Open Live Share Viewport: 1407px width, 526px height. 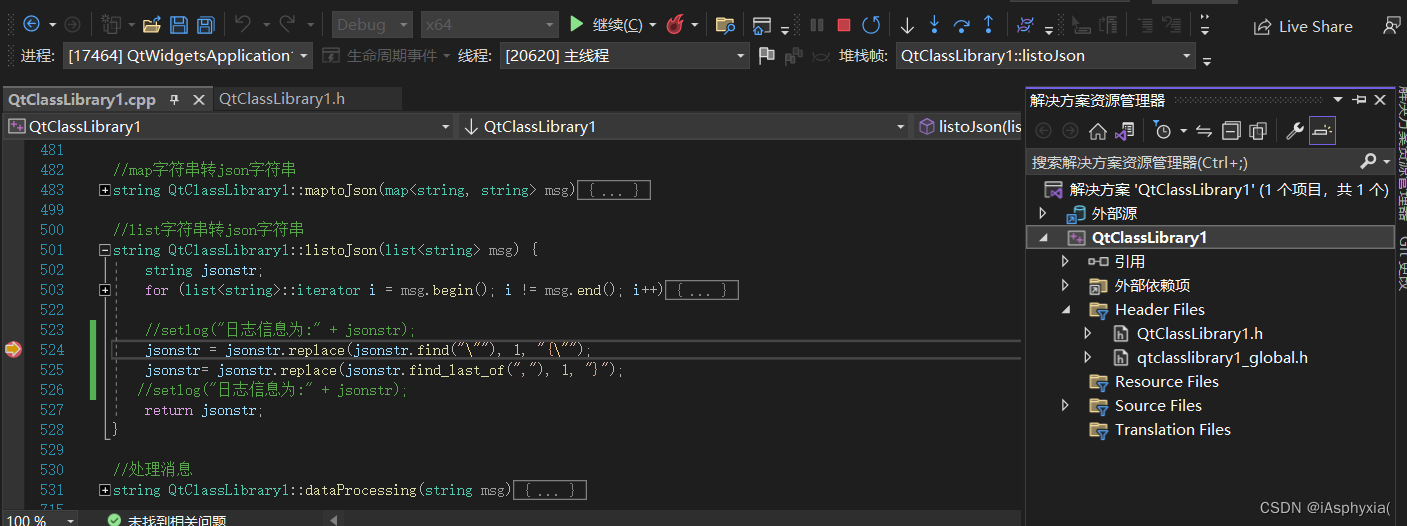(x=1303, y=27)
